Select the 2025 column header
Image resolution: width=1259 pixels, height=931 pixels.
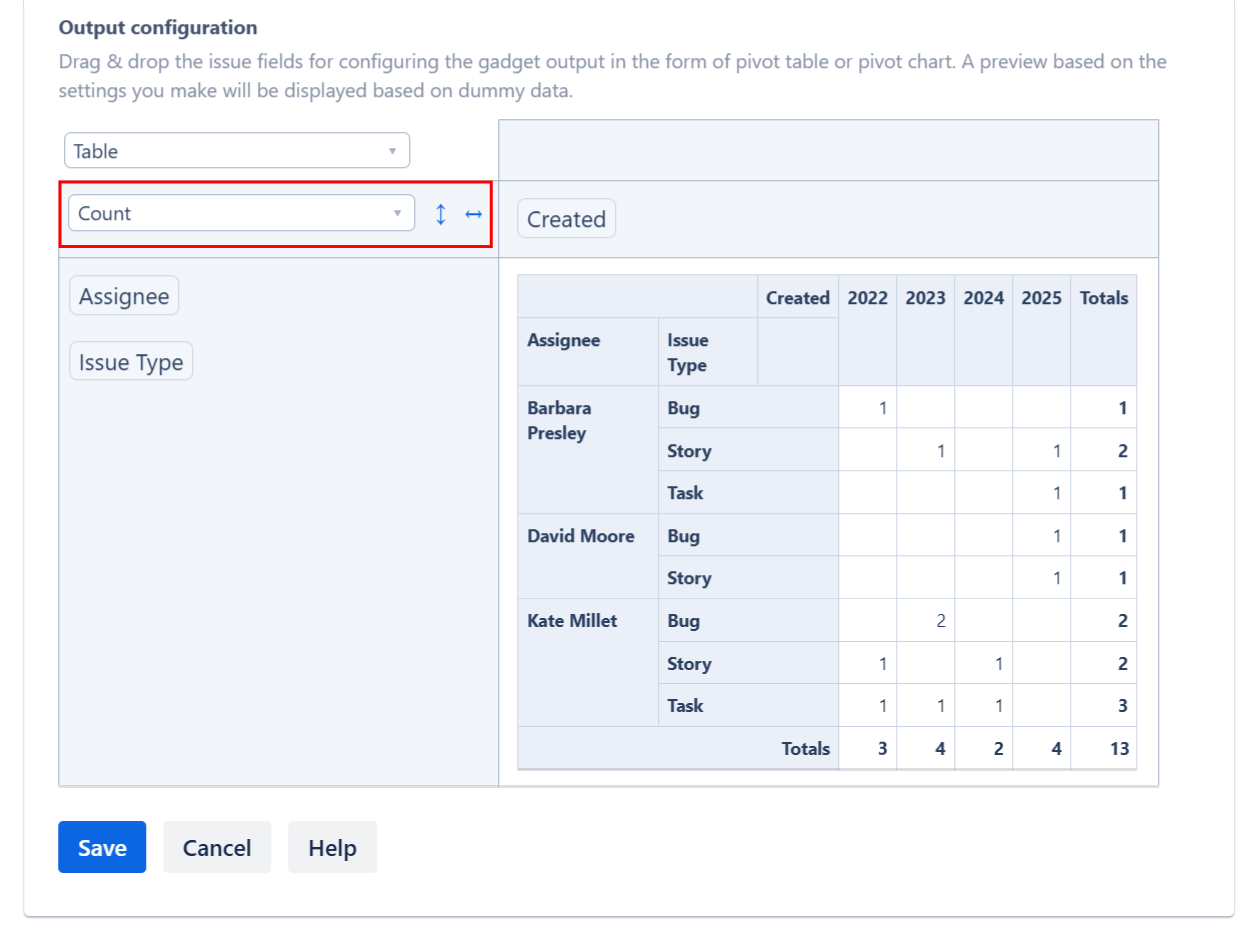click(x=1041, y=298)
